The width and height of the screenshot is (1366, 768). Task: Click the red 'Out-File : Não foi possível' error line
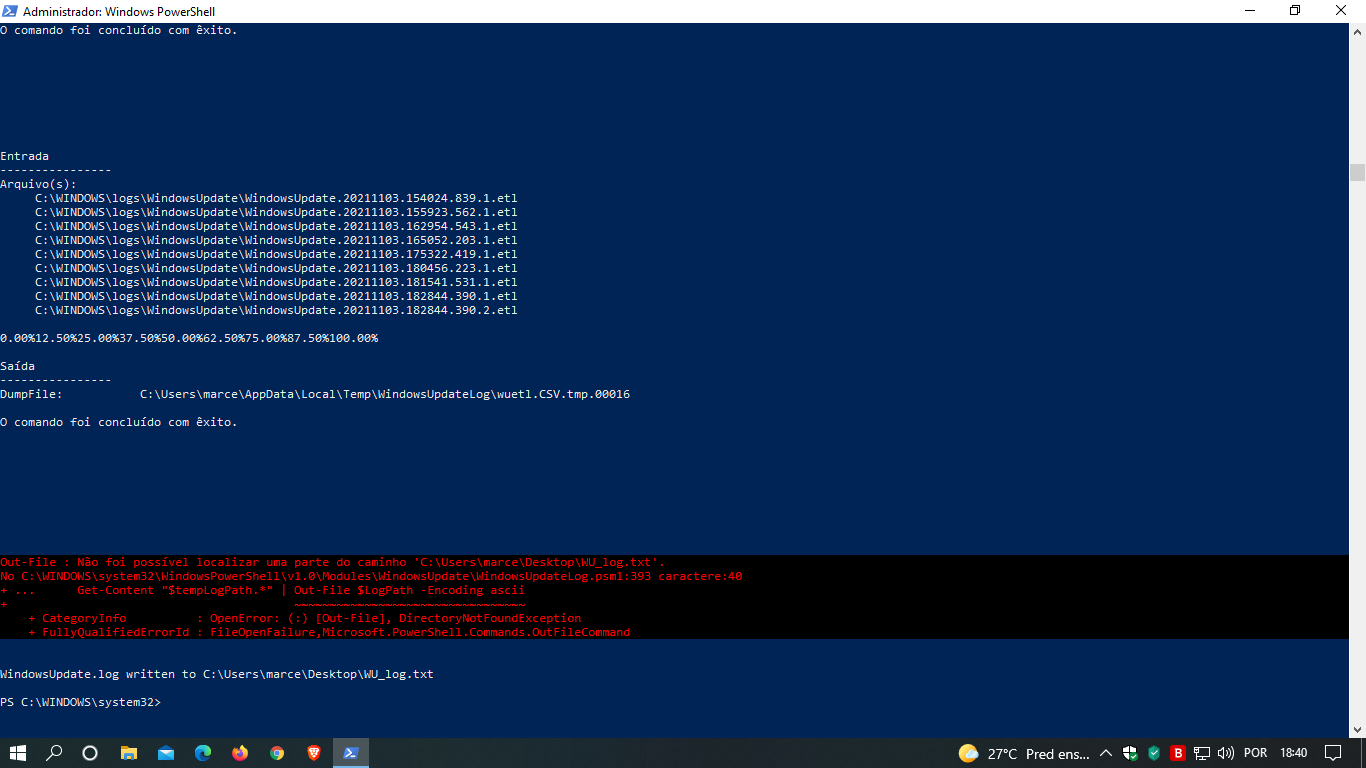click(x=332, y=562)
